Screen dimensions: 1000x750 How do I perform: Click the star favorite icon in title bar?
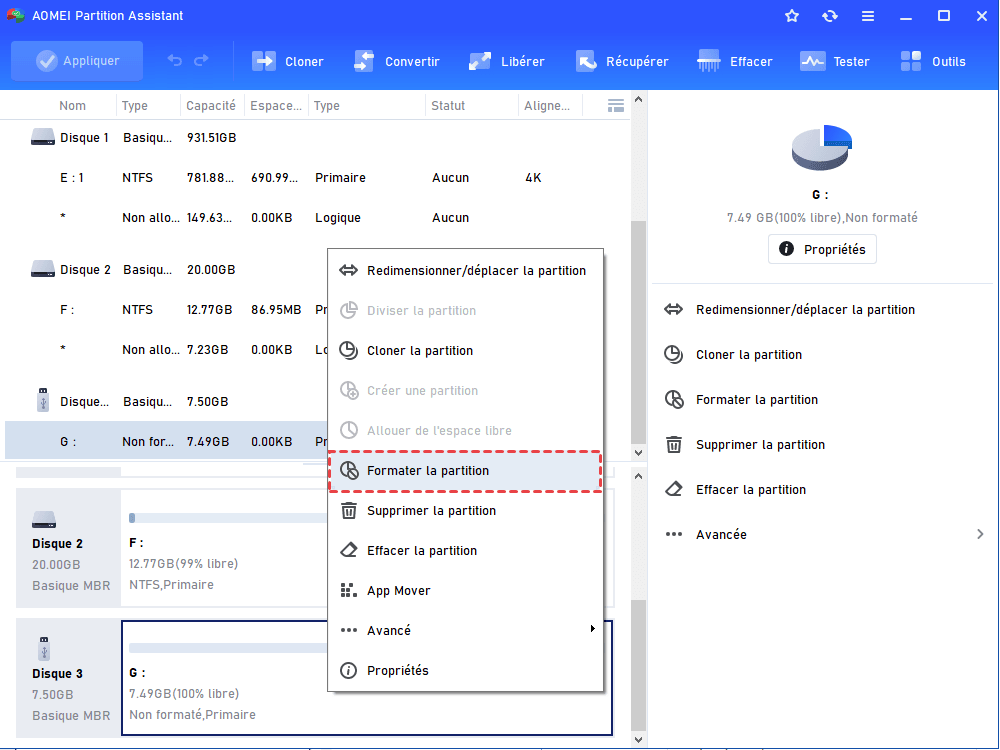(x=792, y=16)
